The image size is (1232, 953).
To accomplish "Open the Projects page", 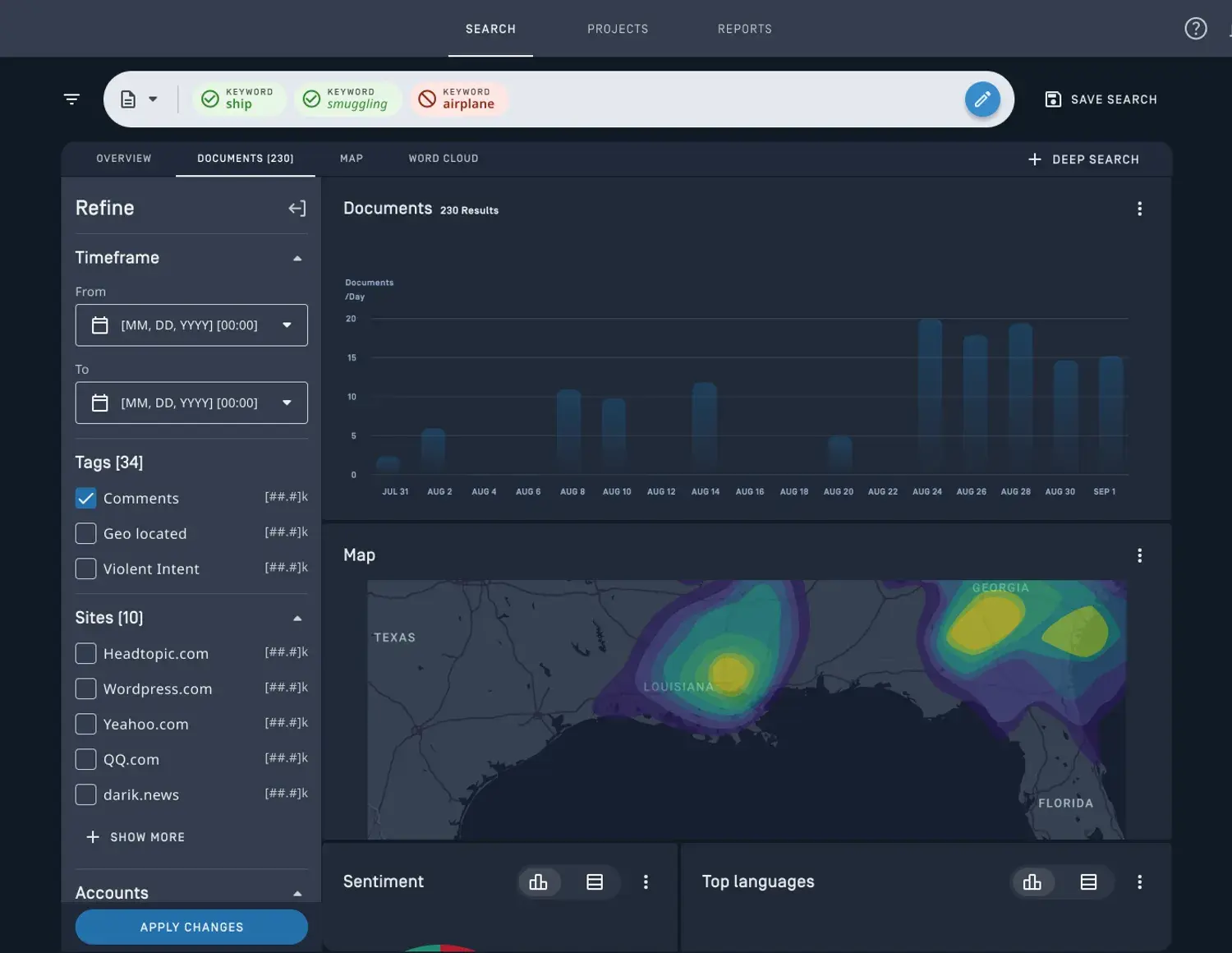I will click(618, 28).
